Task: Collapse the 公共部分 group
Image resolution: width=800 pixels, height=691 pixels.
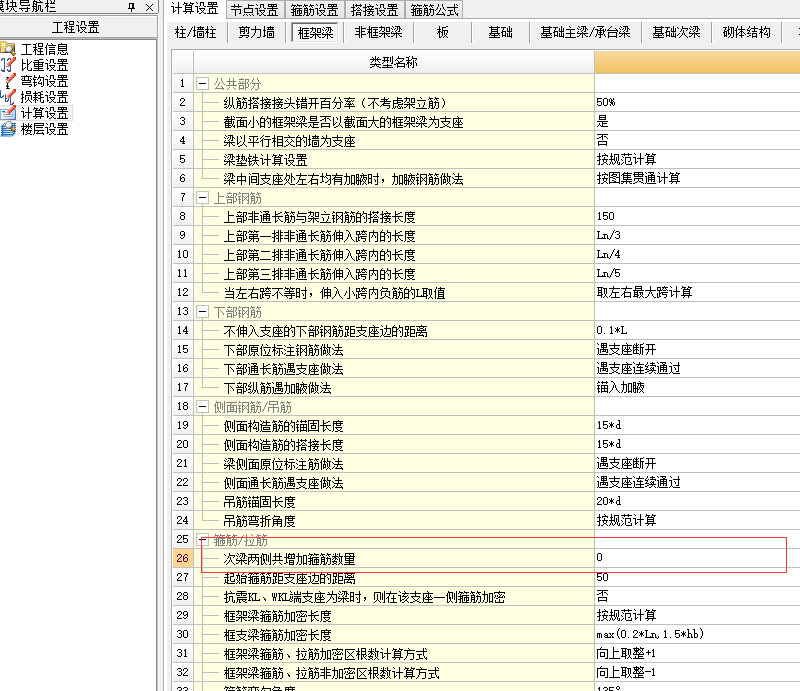Action: click(203, 84)
